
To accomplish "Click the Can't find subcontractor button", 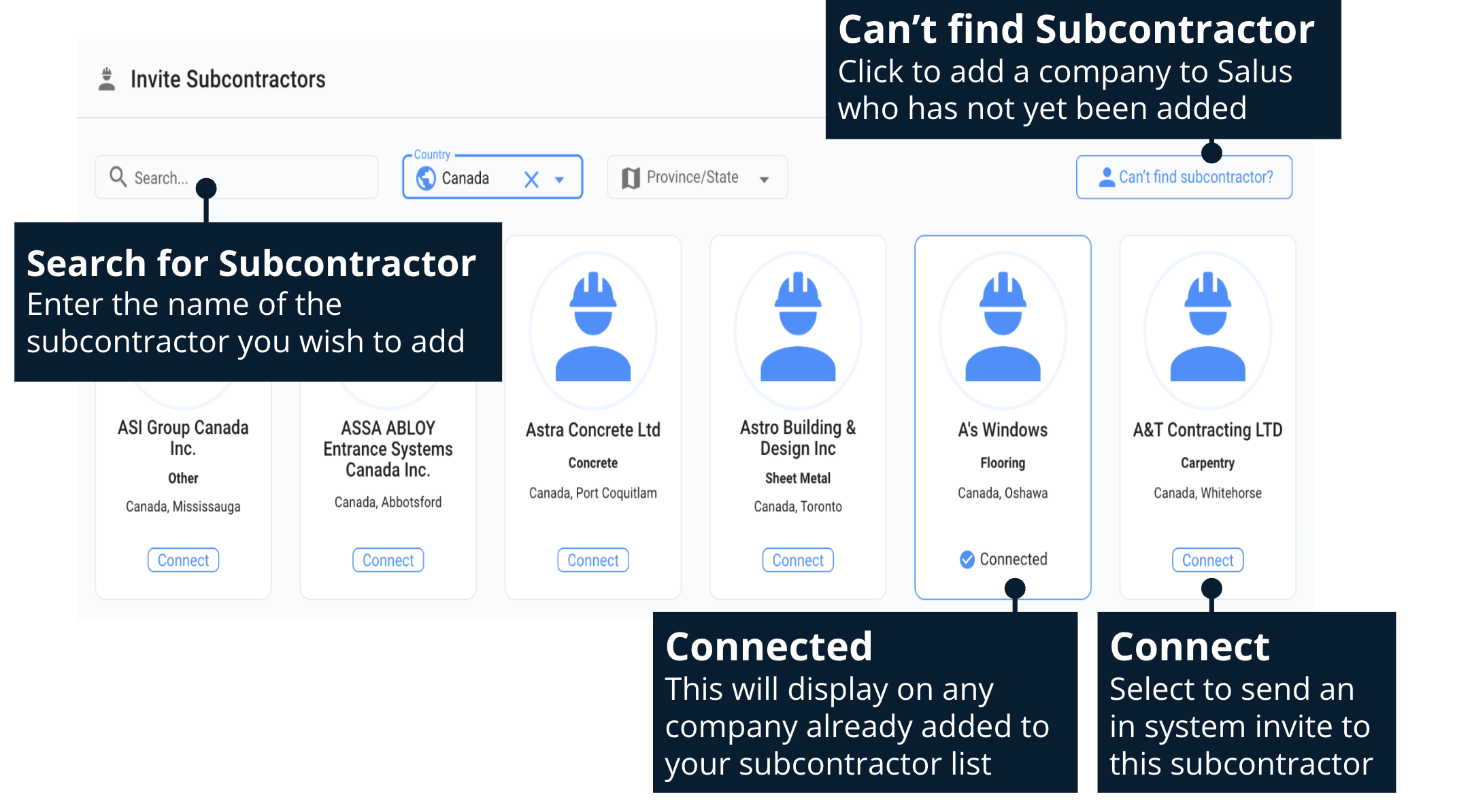I will coord(1184,177).
